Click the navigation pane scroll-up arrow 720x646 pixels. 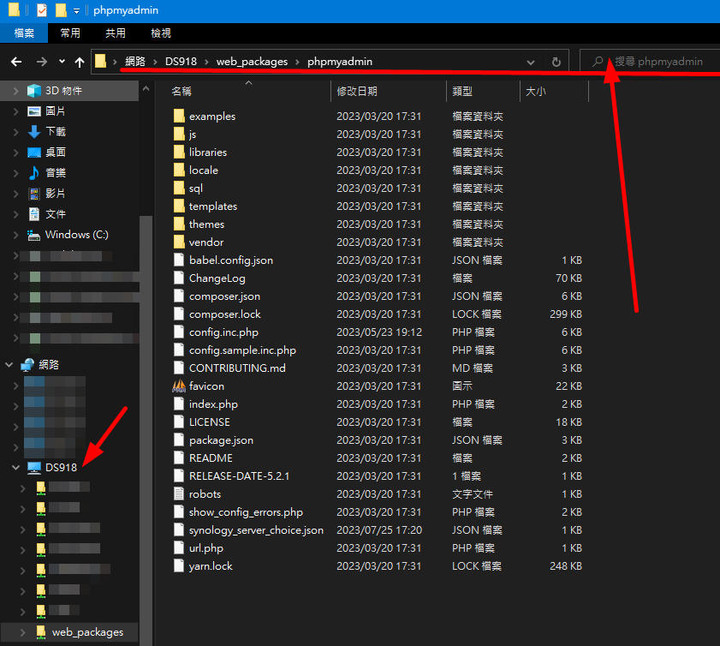(146, 89)
